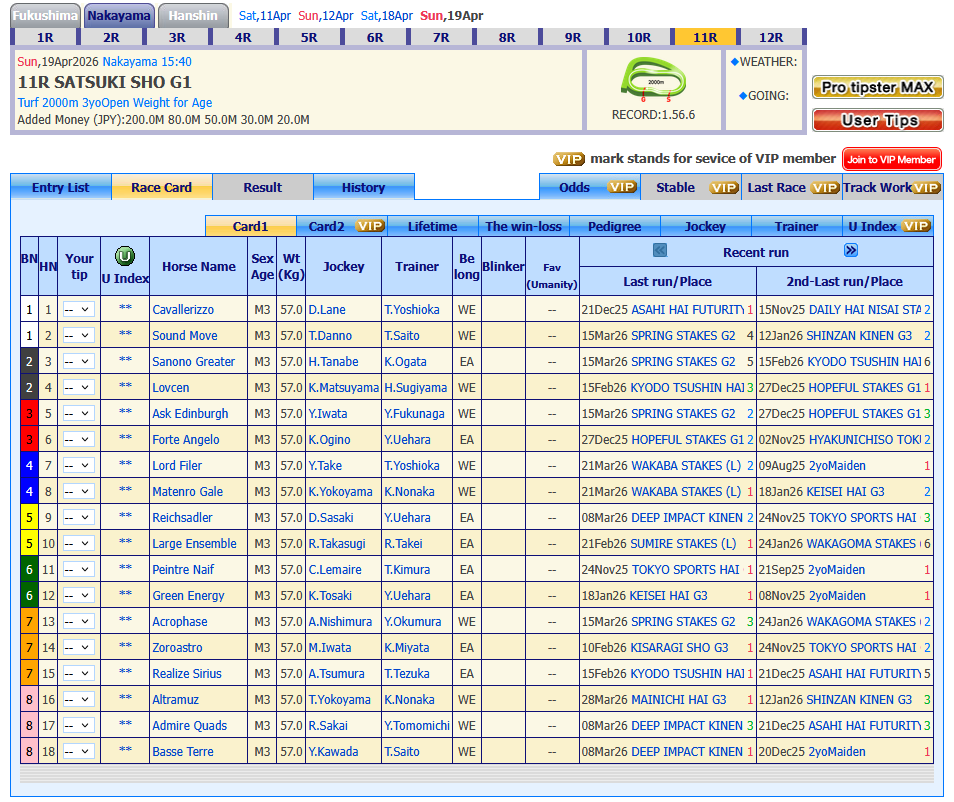This screenshot has width=954, height=802.
Task: Click the VIP badge on Odds tab
Action: pos(622,187)
